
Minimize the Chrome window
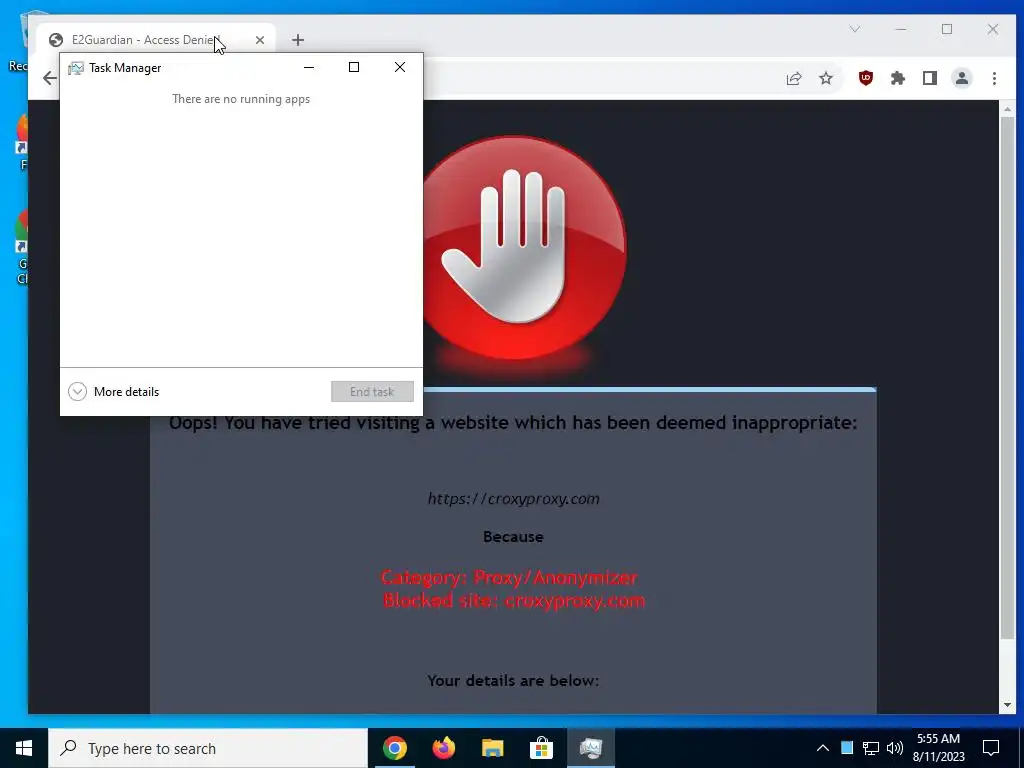pos(901,29)
